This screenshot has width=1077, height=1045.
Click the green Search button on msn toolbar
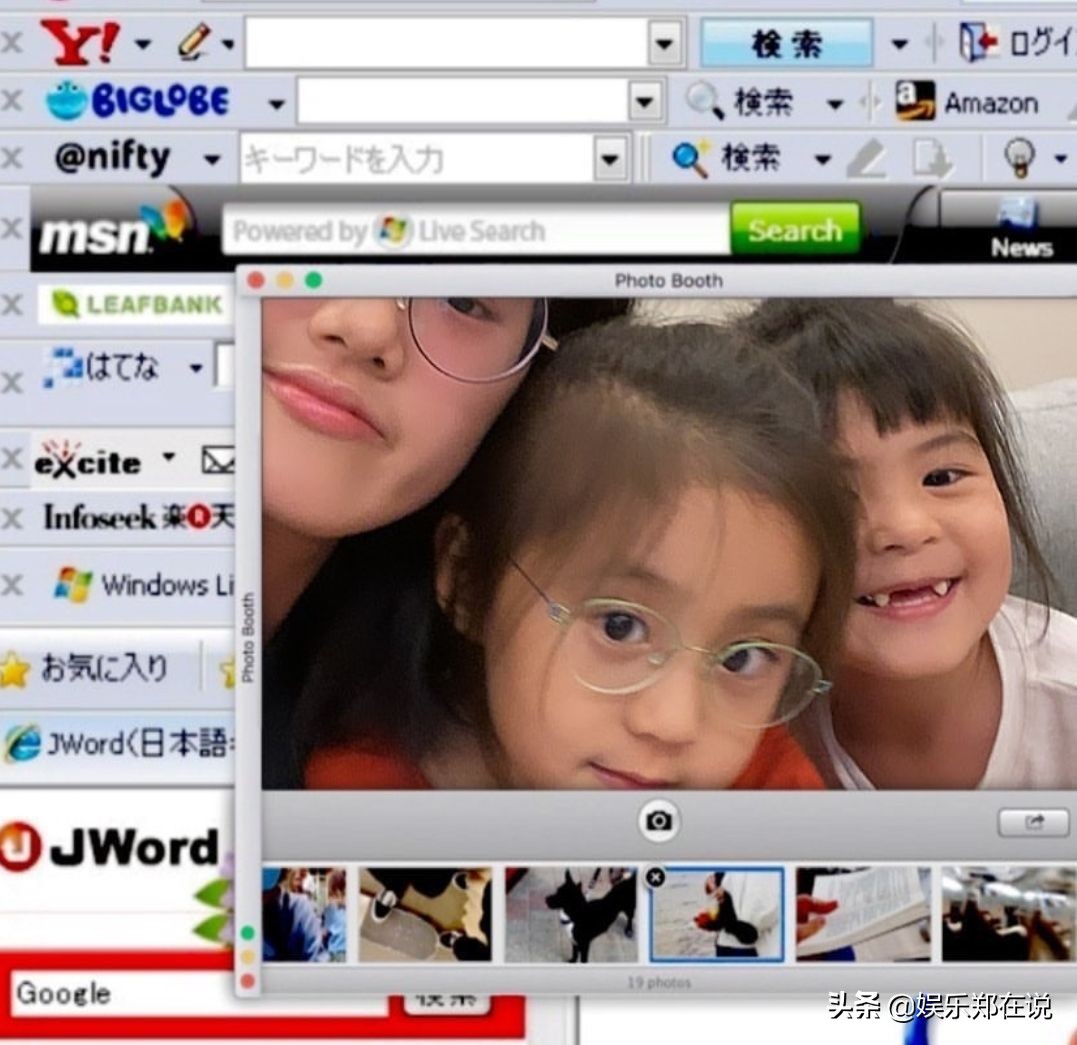point(795,229)
